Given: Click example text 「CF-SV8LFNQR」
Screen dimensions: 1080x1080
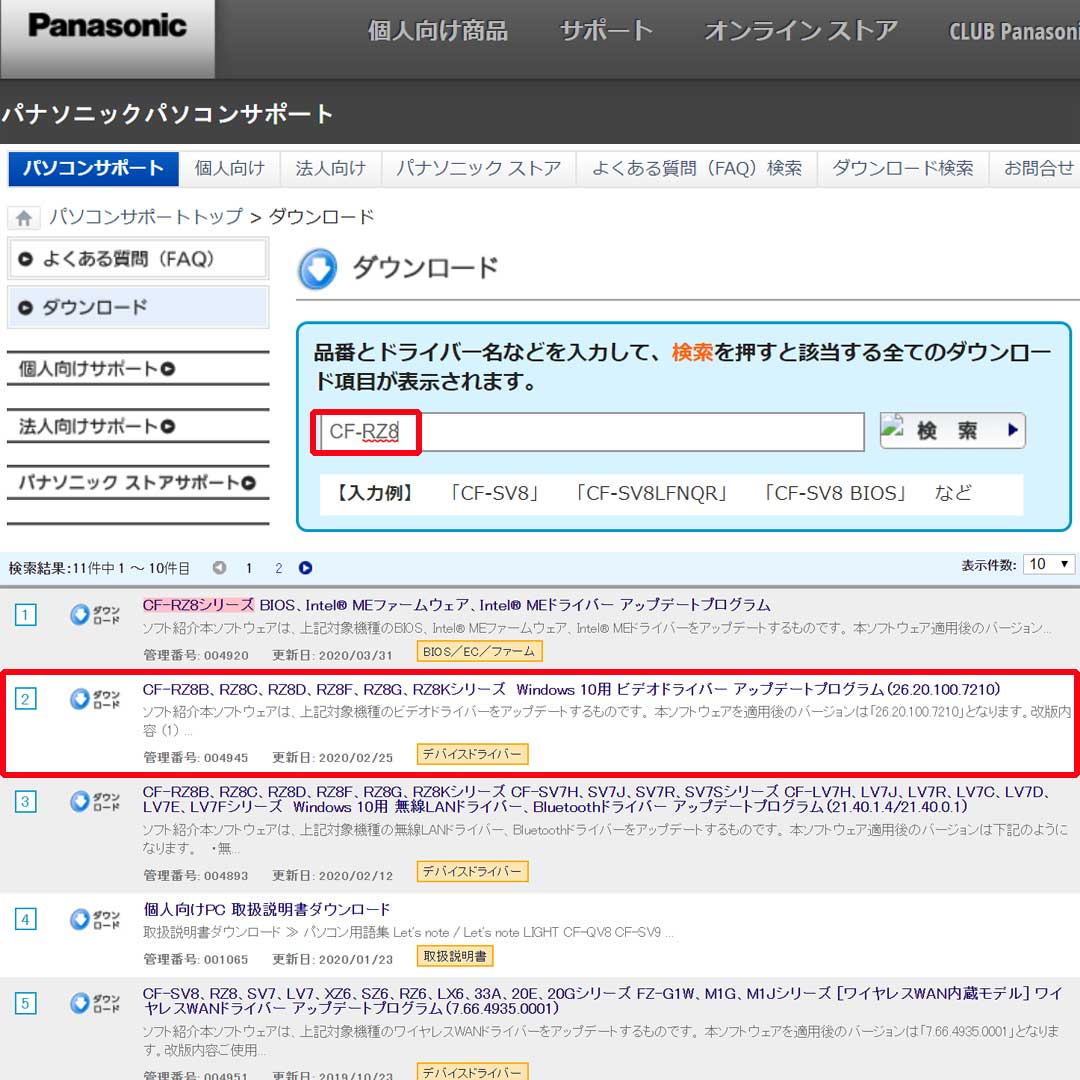Looking at the screenshot, I should click(x=652, y=493).
